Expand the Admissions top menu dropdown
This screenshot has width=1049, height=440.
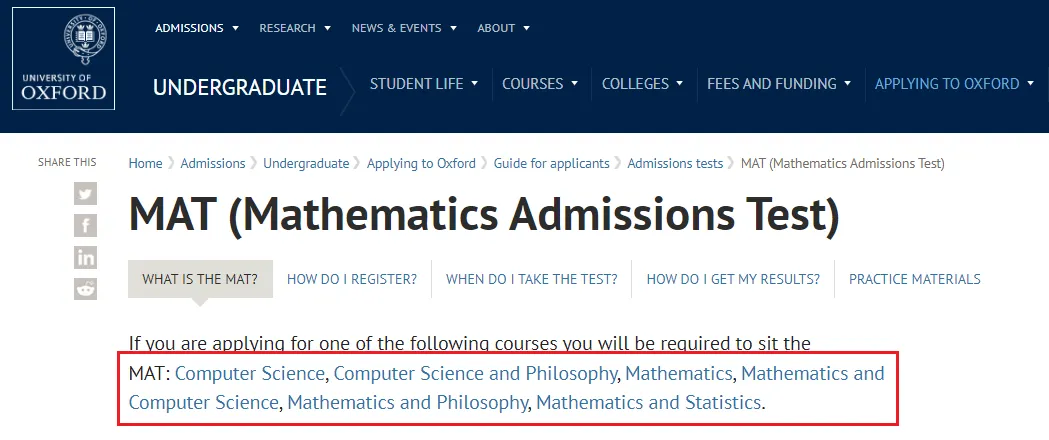196,28
